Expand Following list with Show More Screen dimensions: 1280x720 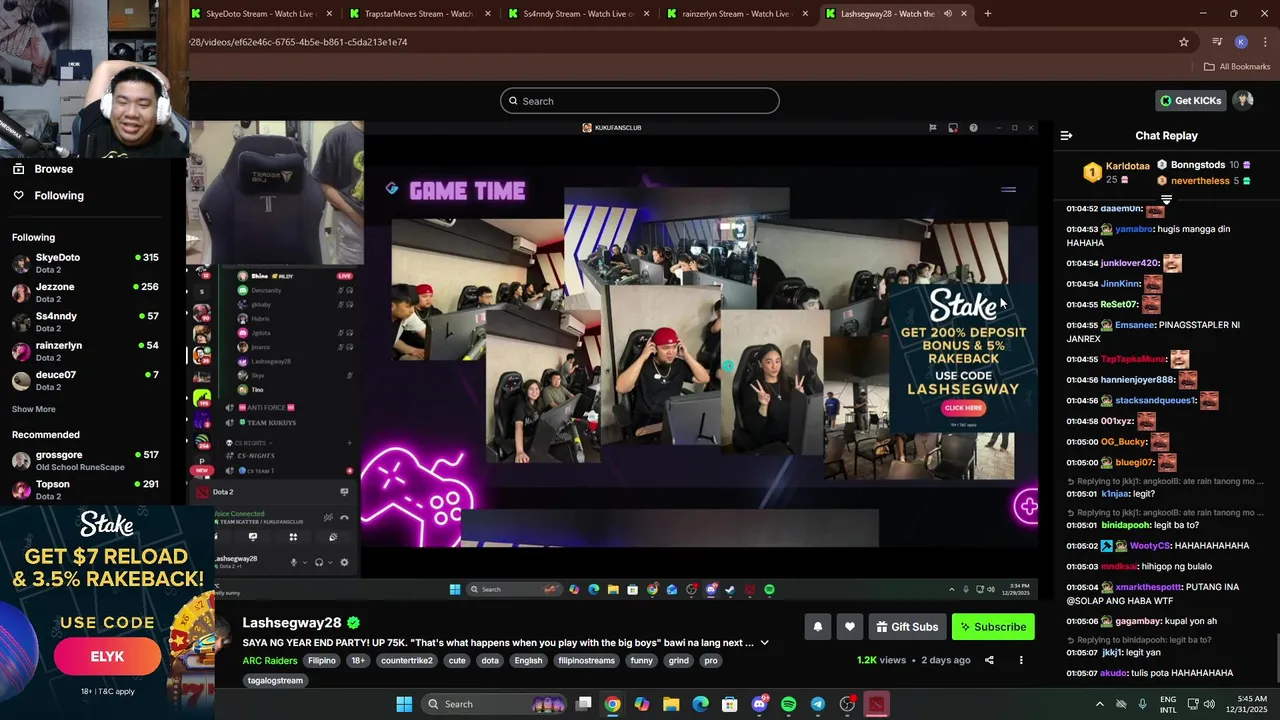[x=34, y=409]
